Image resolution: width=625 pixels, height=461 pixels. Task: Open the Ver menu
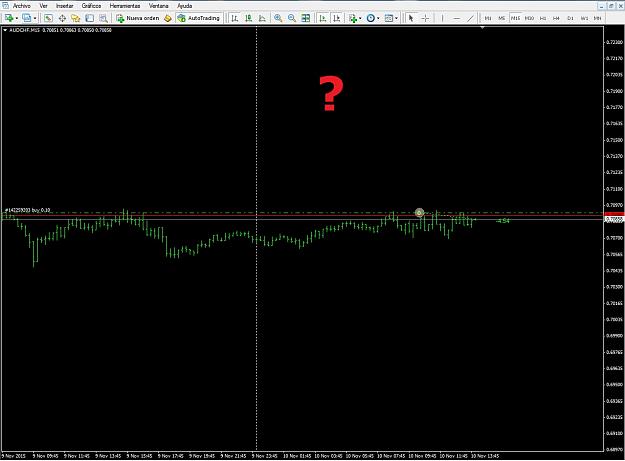click(x=43, y=6)
